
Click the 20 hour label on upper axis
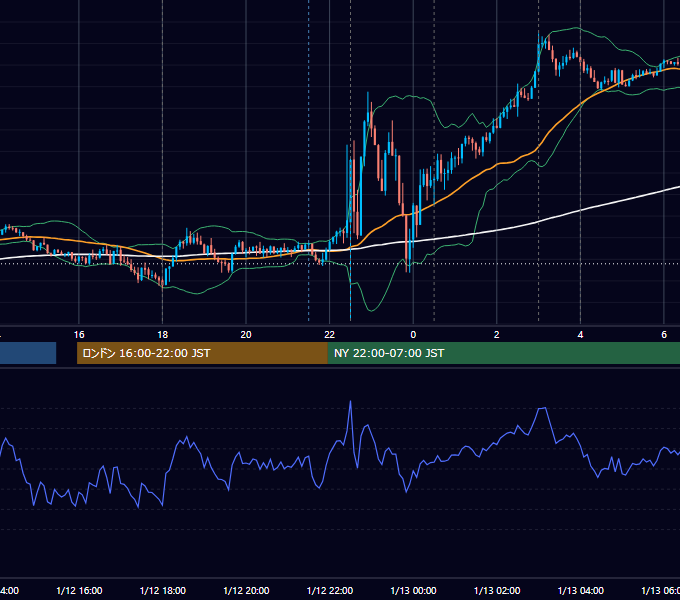click(246, 335)
